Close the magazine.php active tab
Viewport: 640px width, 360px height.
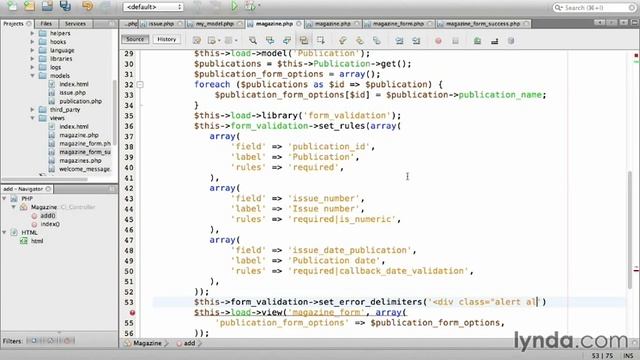[299, 24]
